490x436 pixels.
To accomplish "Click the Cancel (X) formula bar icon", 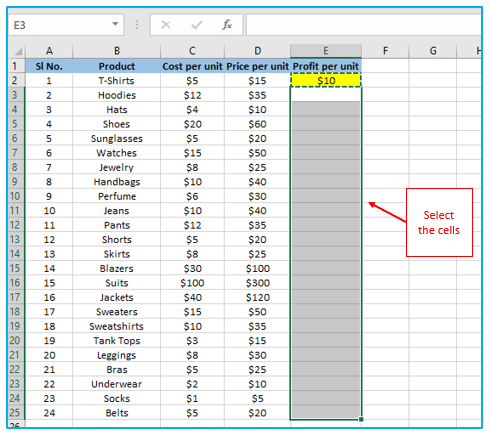I will (166, 25).
